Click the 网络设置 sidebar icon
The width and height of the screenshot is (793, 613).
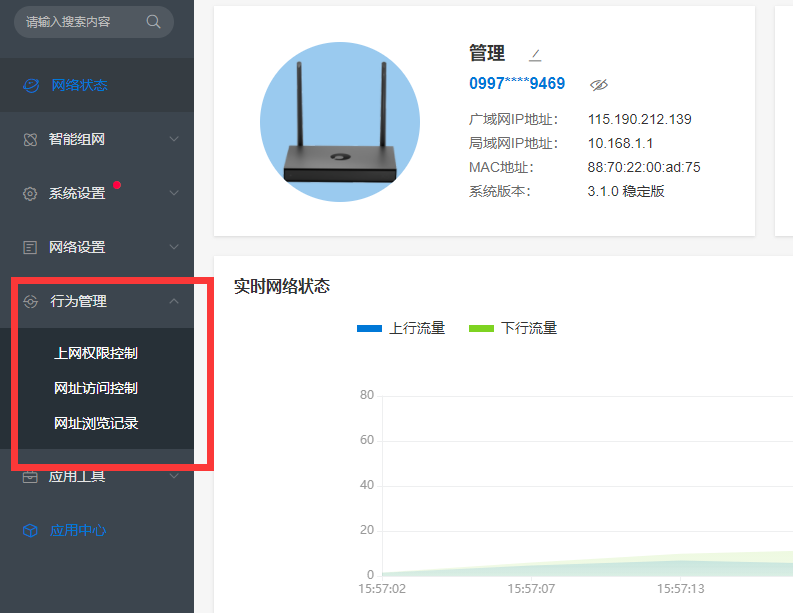coord(30,247)
